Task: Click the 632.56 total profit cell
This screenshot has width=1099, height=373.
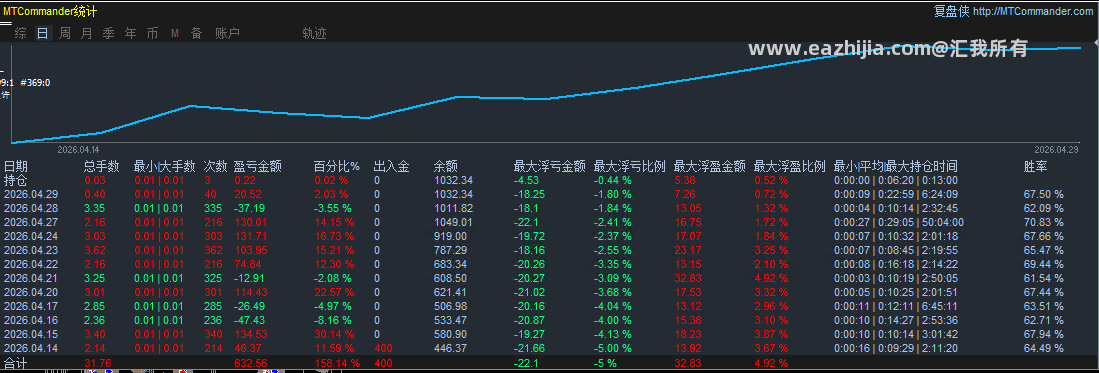Action: (250, 363)
